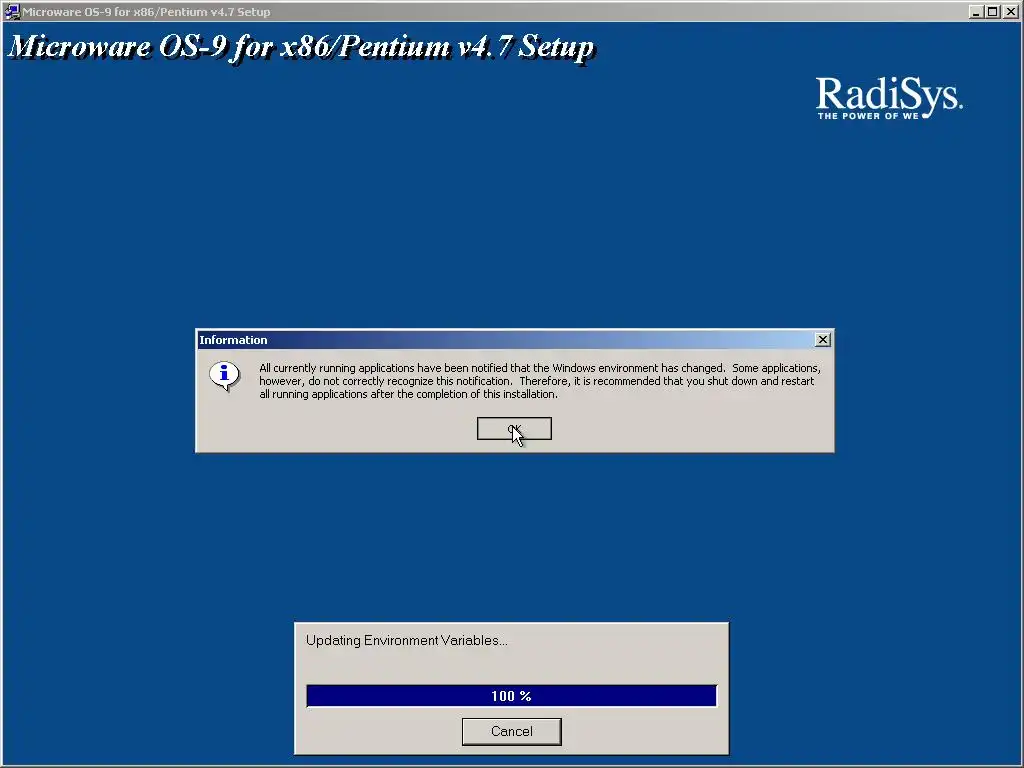Close the Information dialog with X
Screen dimensions: 1024x768
click(823, 340)
